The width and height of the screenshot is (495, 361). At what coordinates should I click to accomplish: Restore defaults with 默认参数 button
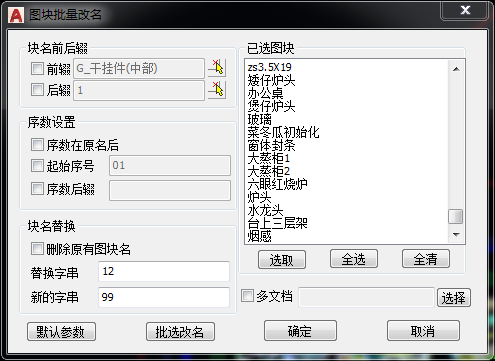pyautogui.click(x=61, y=332)
